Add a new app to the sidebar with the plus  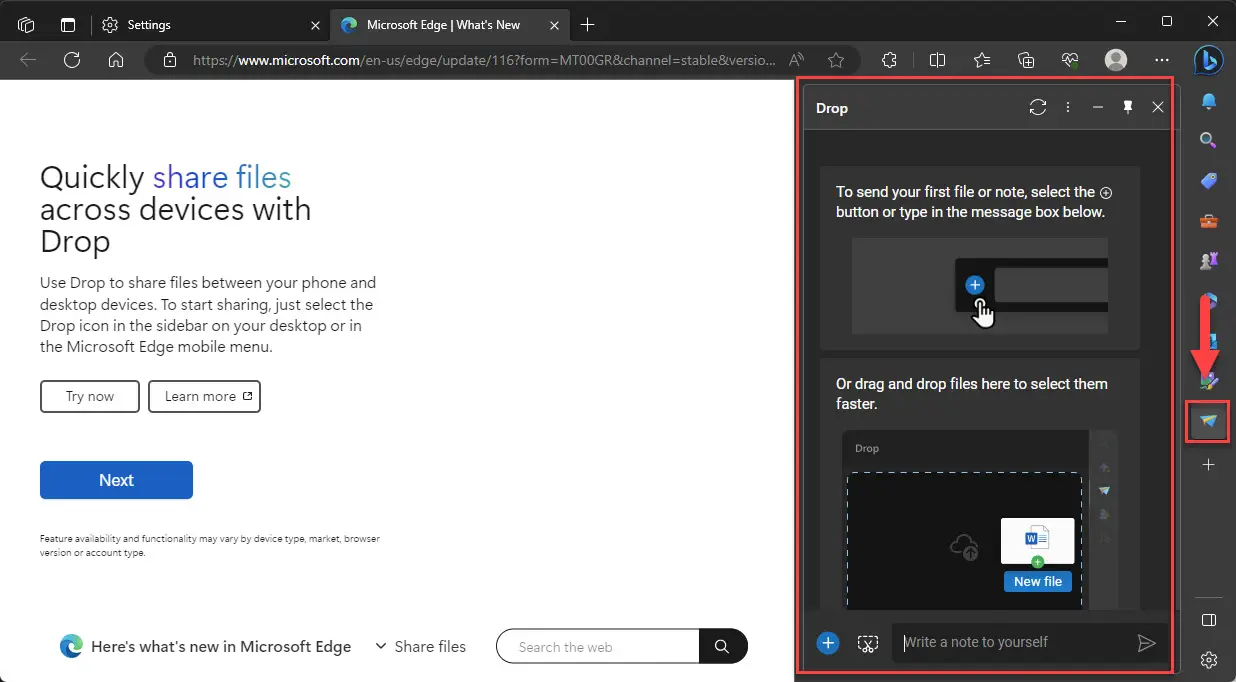click(1209, 465)
